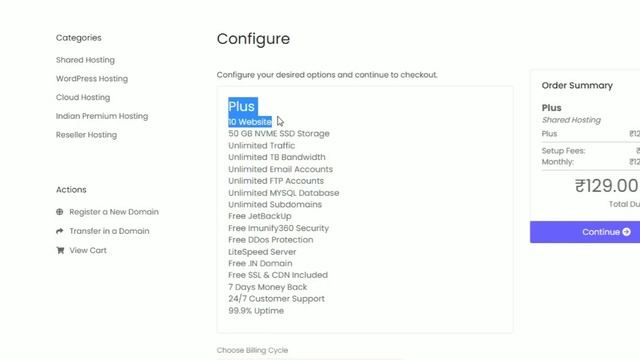Click the Choose Billing Cycle label
The image size is (640, 360).
click(x=252, y=350)
